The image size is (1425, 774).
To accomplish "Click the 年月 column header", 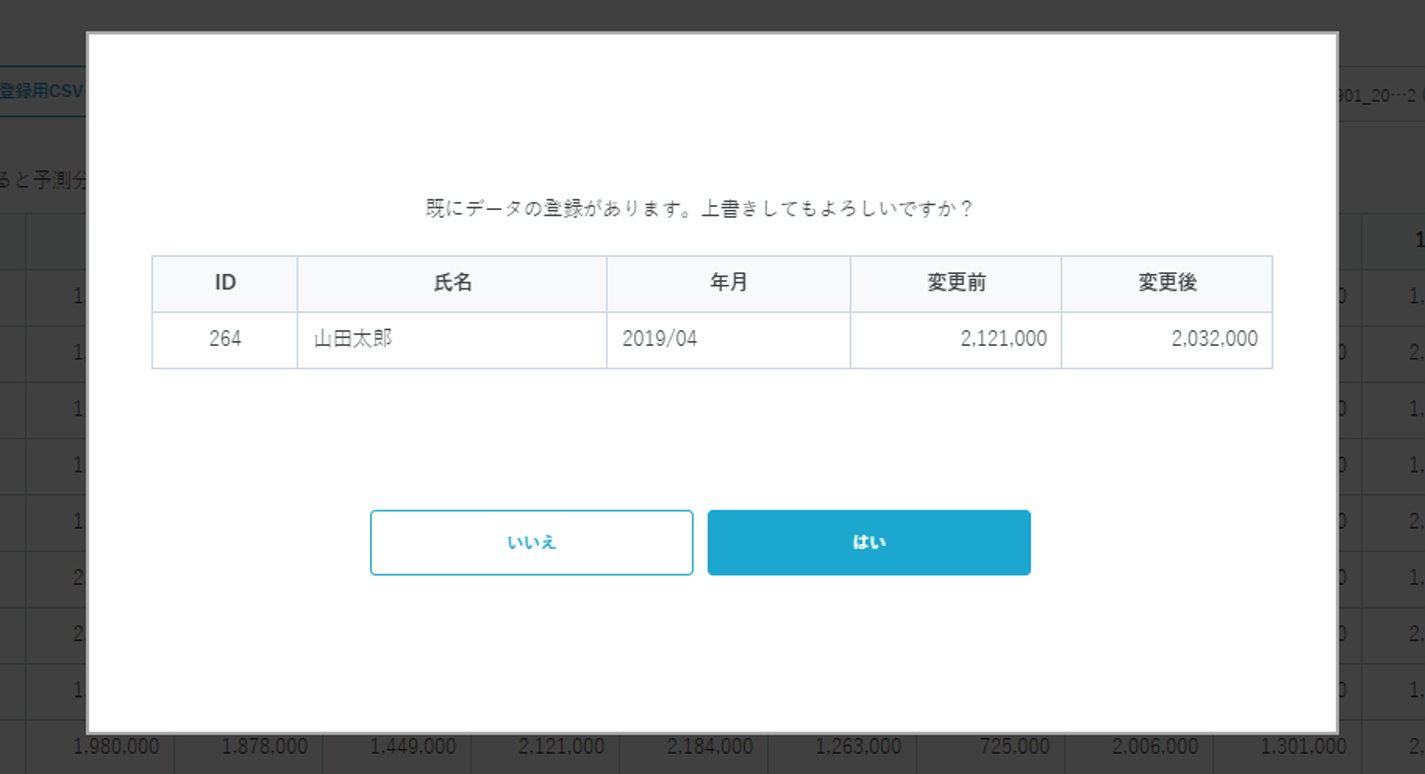I will tap(728, 283).
